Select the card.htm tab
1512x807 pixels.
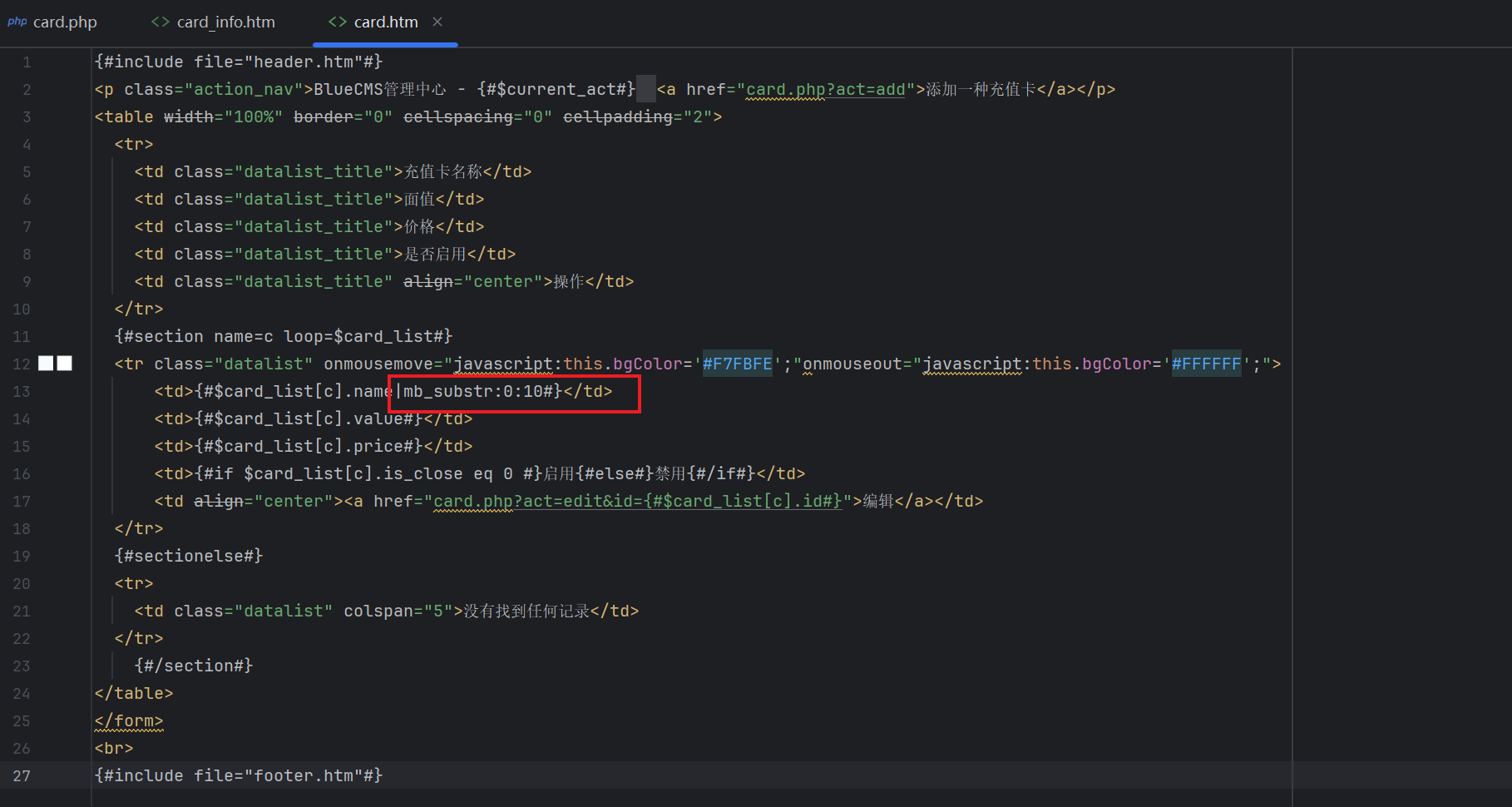pyautogui.click(x=386, y=22)
